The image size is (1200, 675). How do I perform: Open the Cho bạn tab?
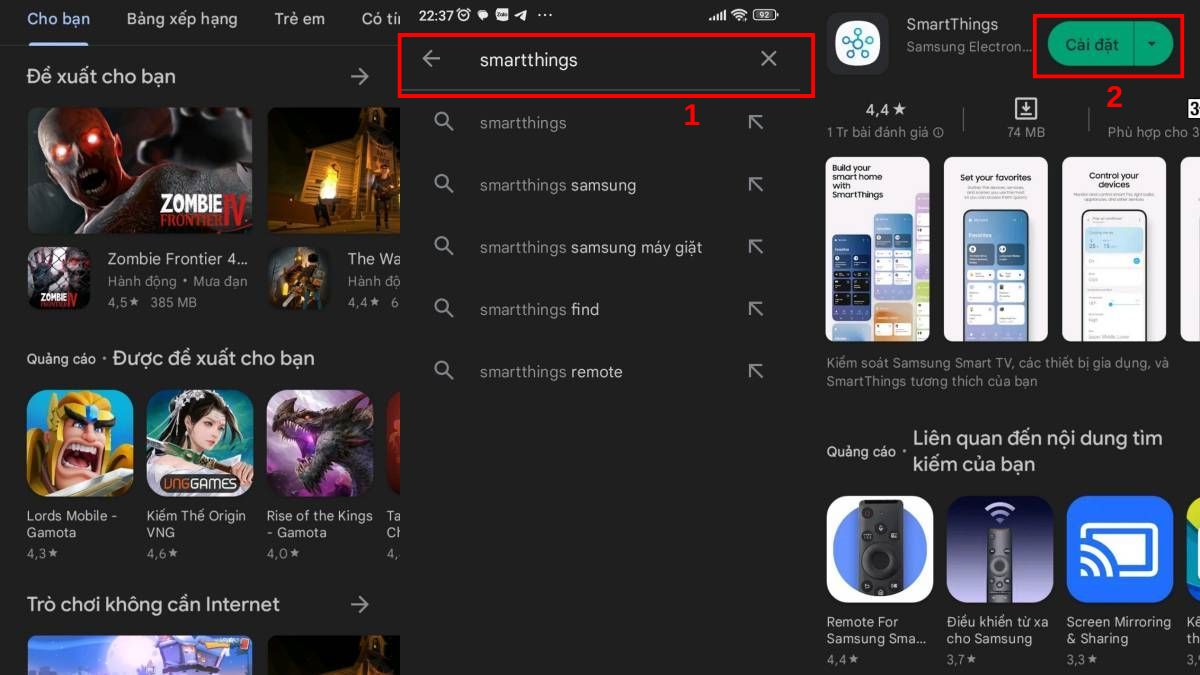58,19
